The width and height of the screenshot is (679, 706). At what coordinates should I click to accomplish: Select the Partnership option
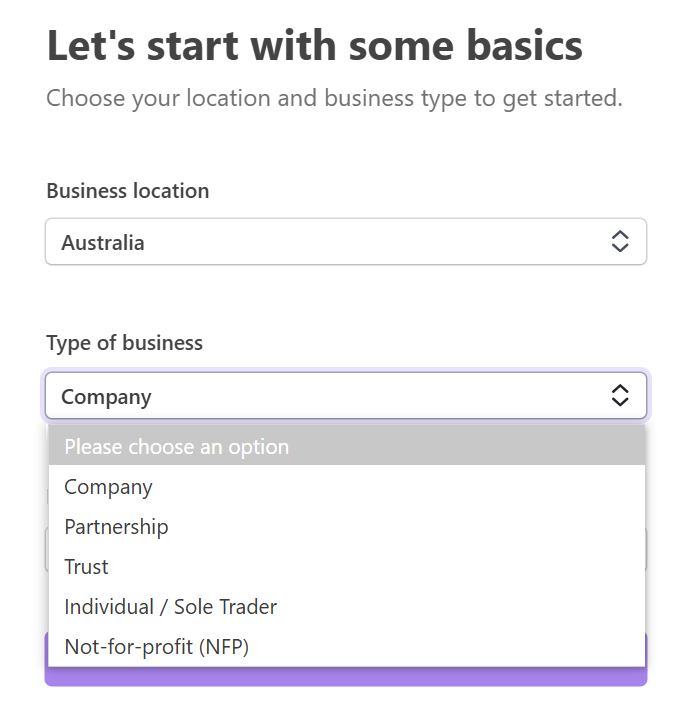[x=117, y=527]
